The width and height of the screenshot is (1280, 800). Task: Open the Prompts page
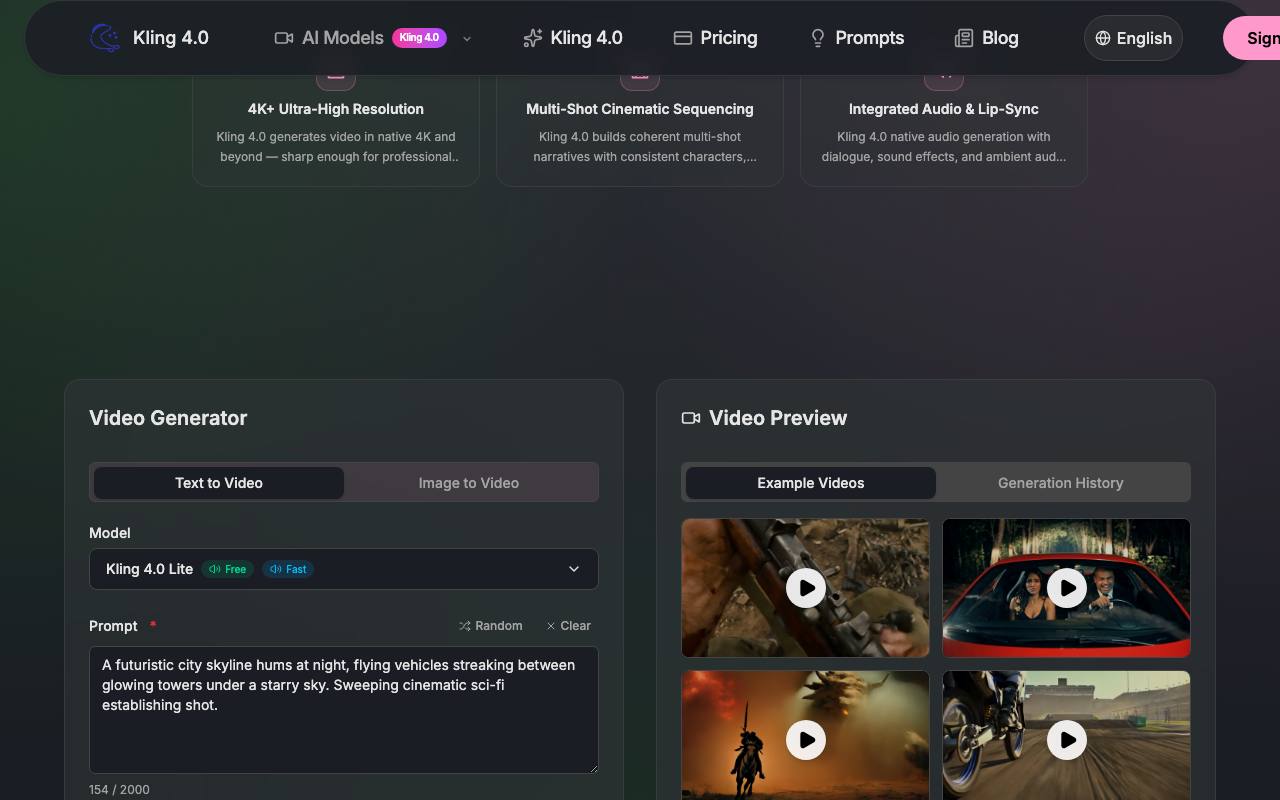(x=857, y=38)
